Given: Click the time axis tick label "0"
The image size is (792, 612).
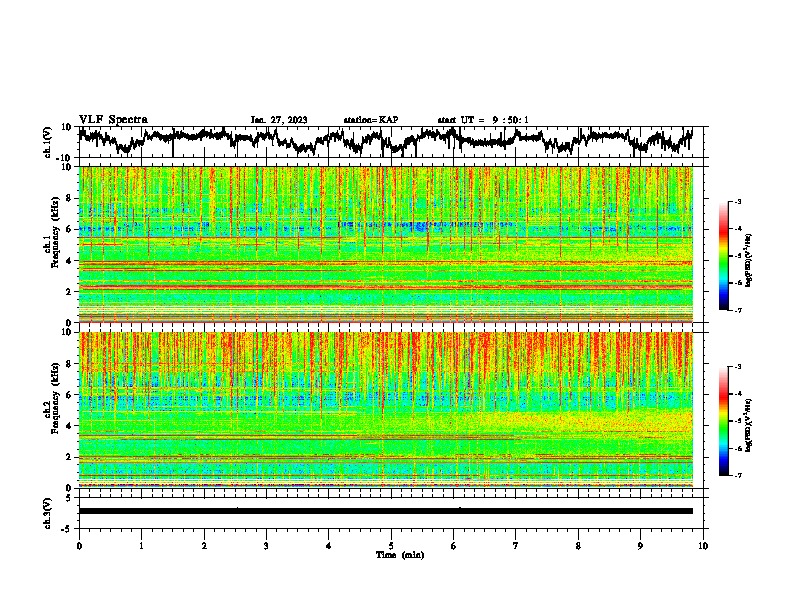Looking at the screenshot, I should click(x=79, y=546).
